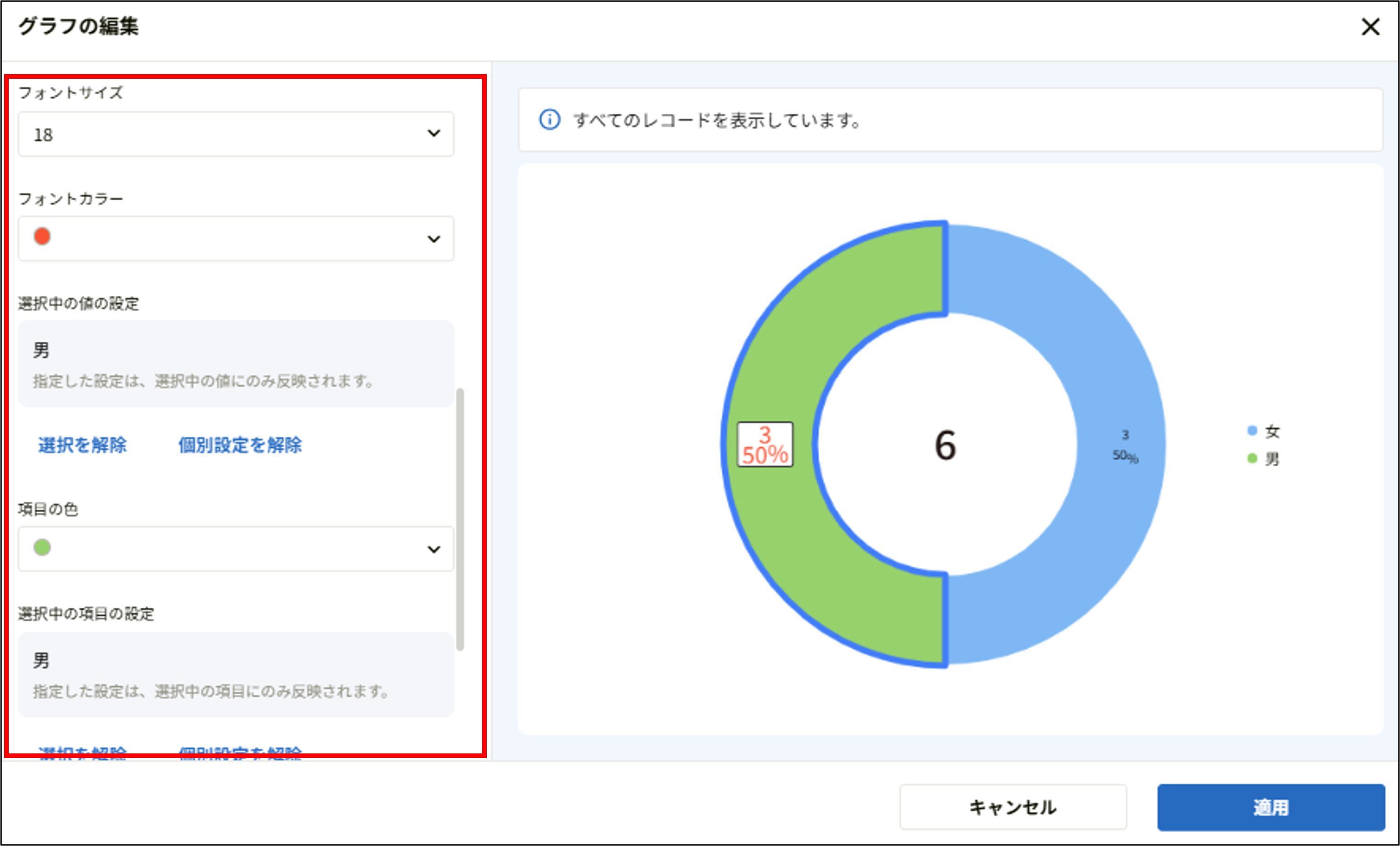The width and height of the screenshot is (1400, 846).
Task: Click the red font color circle icon
Action: pyautogui.click(x=42, y=238)
